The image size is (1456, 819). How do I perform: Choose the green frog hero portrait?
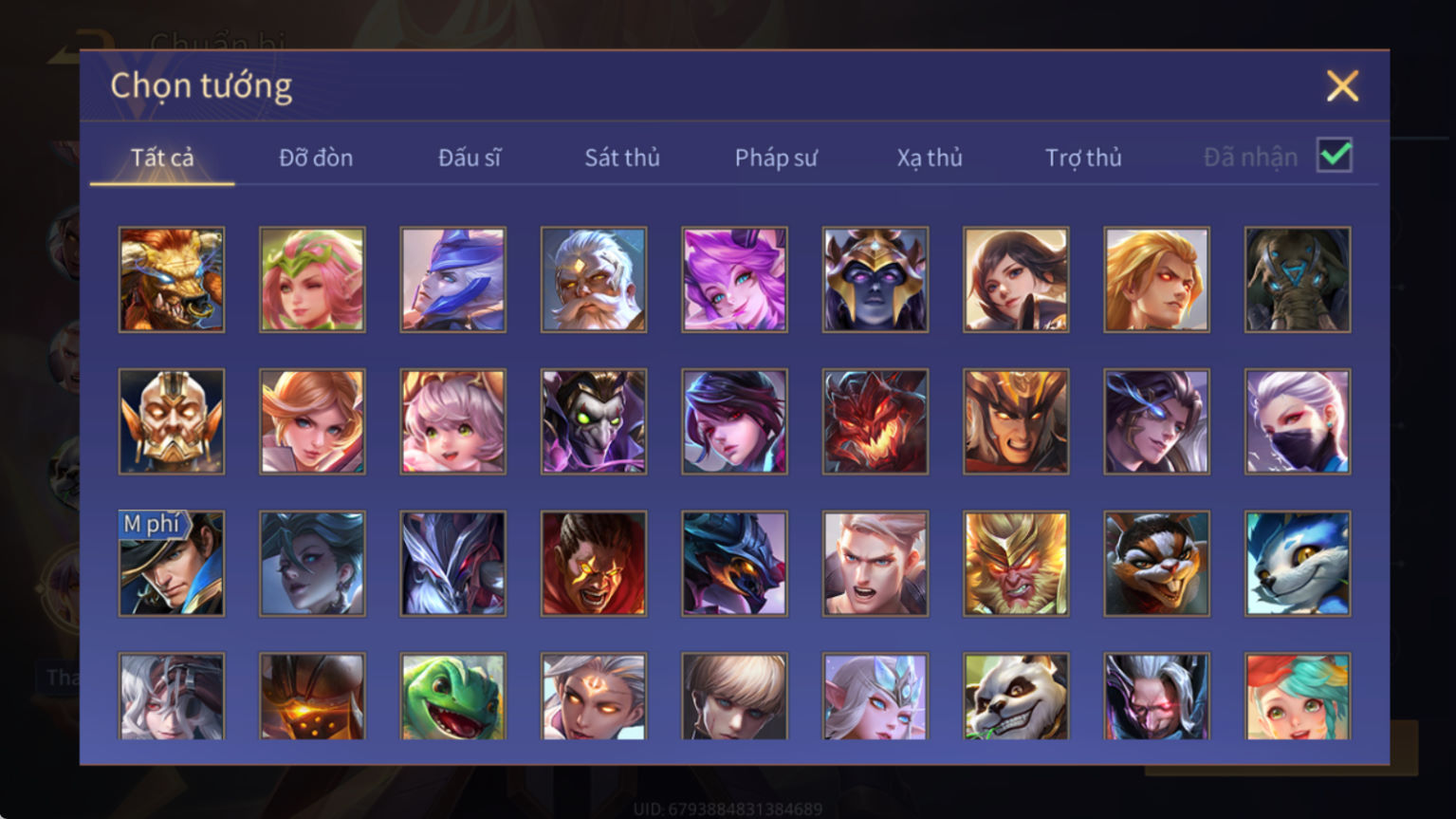[x=452, y=697]
